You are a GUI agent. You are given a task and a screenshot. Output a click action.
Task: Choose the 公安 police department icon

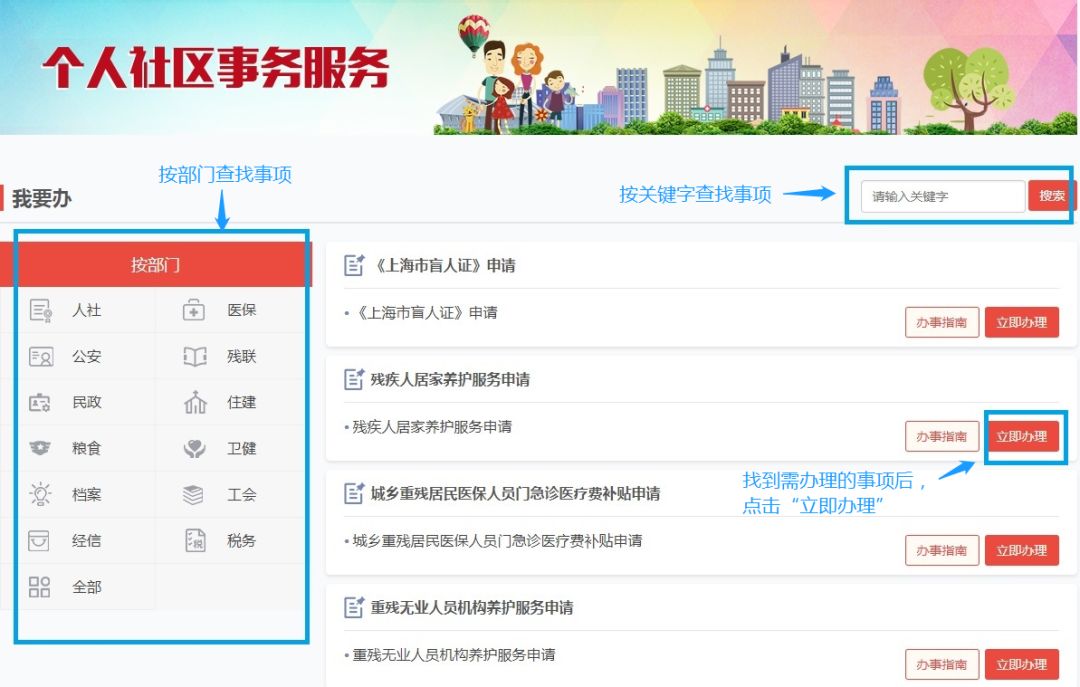click(41, 357)
